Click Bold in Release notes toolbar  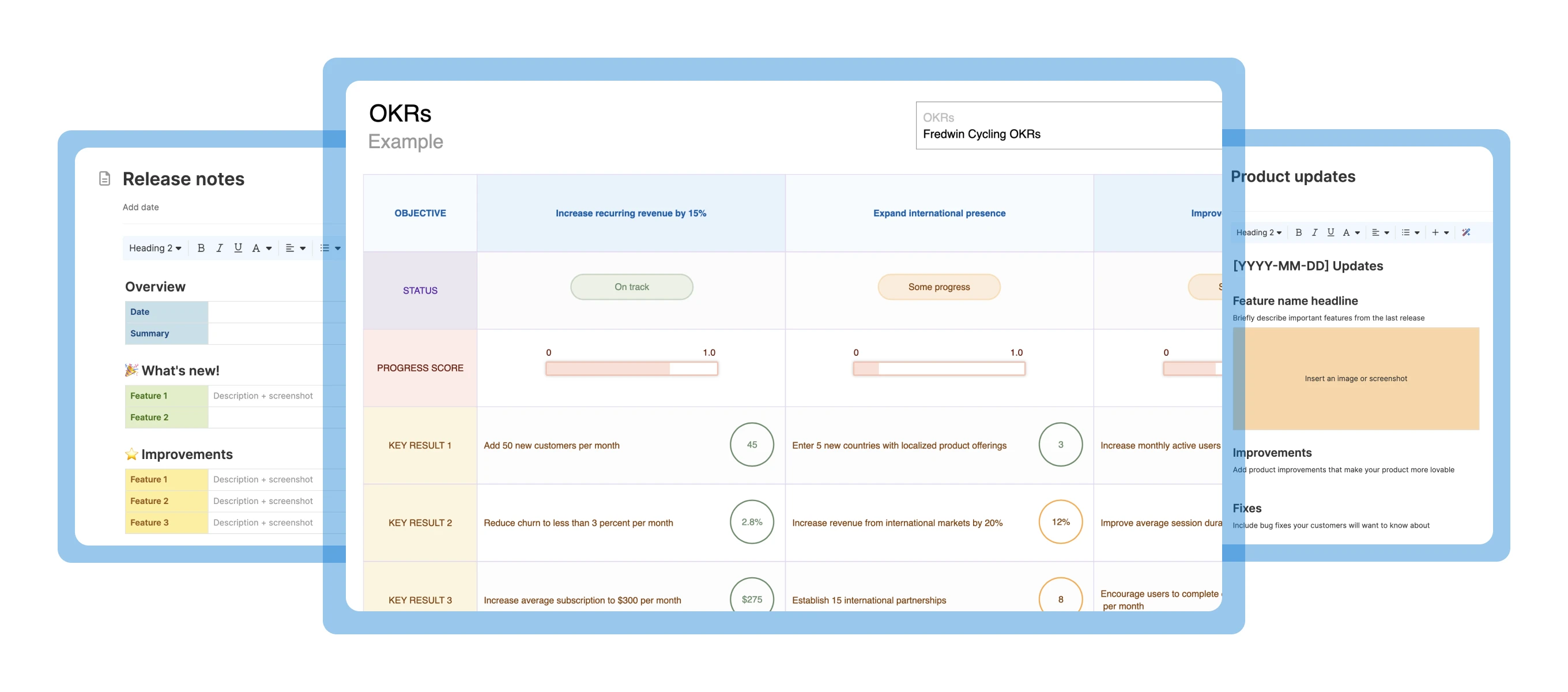201,248
